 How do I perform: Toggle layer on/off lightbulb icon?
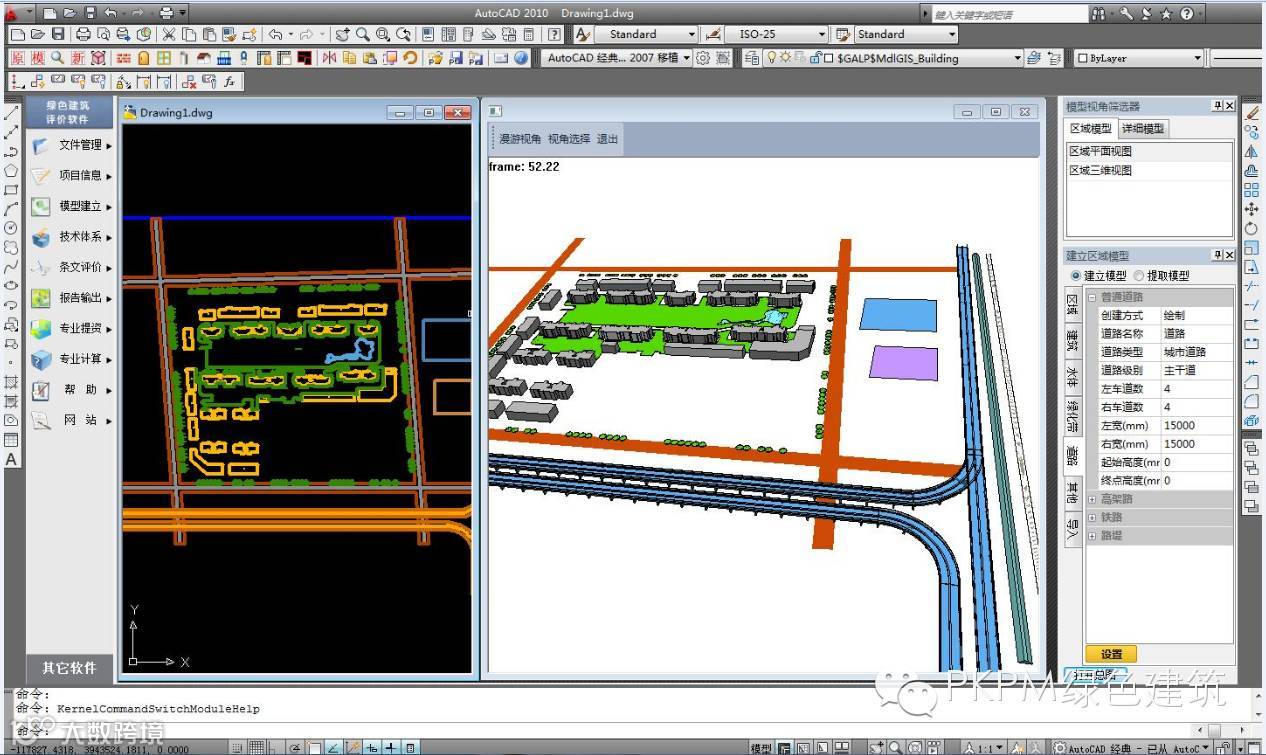(772, 58)
